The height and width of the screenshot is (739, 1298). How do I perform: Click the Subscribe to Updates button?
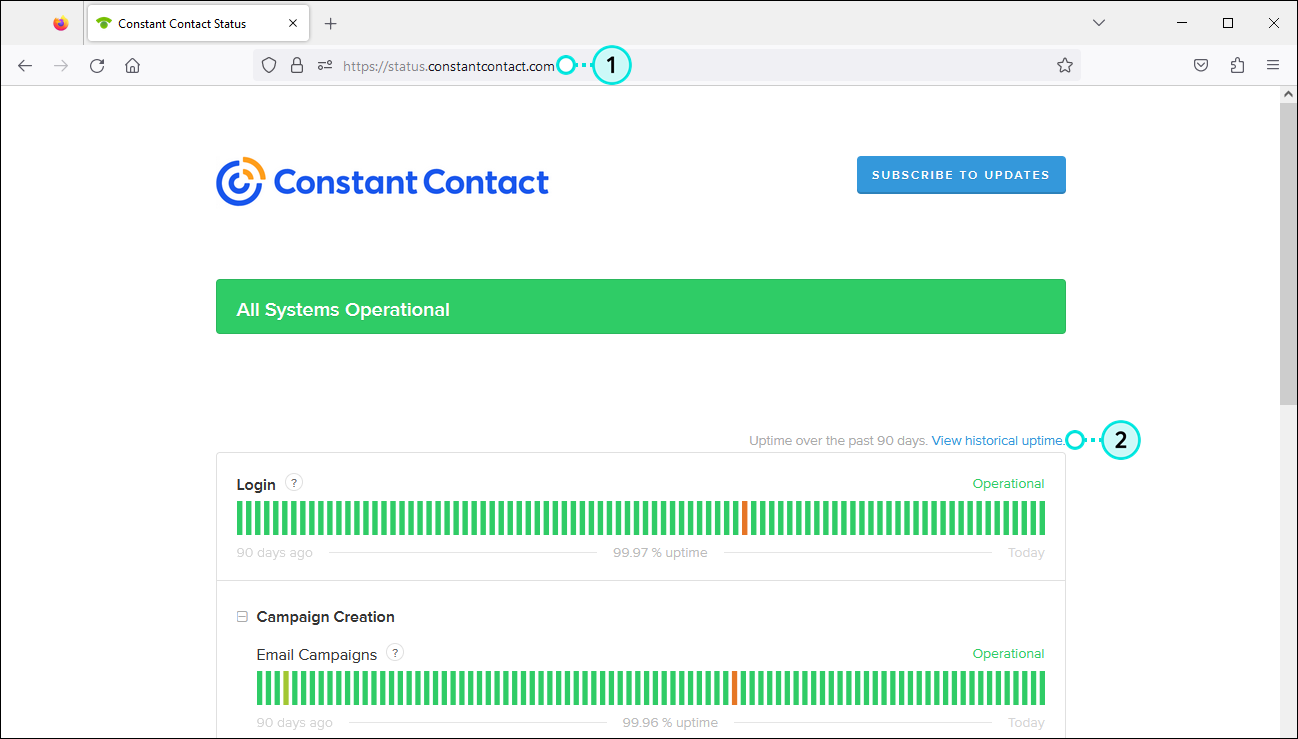(x=961, y=175)
